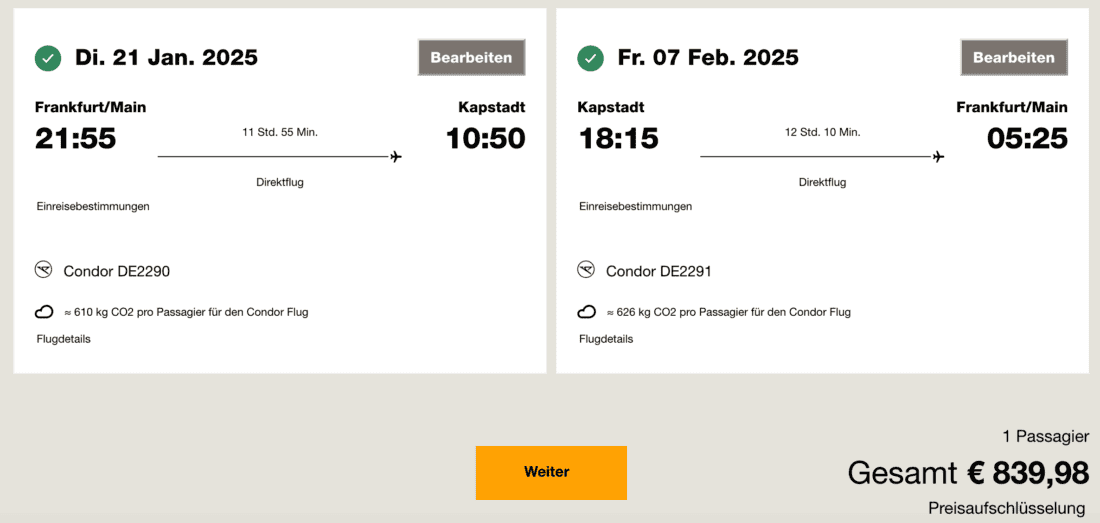Show Flugdetails for Condor DE2290
Image resolution: width=1100 pixels, height=523 pixels.
coord(64,339)
